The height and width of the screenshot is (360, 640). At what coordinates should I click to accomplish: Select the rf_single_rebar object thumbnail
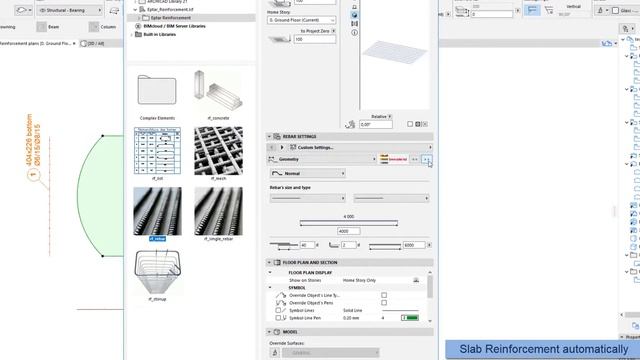[x=218, y=211]
